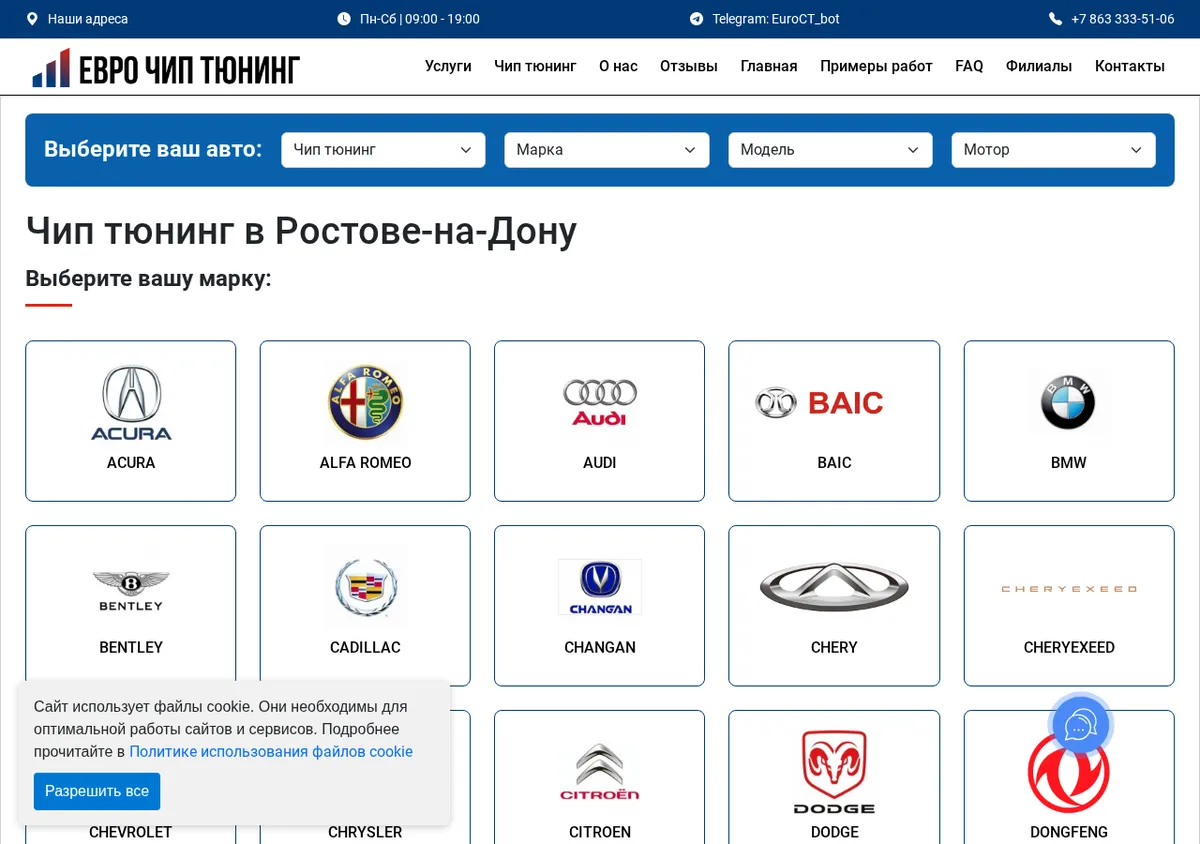
Task: Open the Контакты menu item
Action: coord(1130,66)
